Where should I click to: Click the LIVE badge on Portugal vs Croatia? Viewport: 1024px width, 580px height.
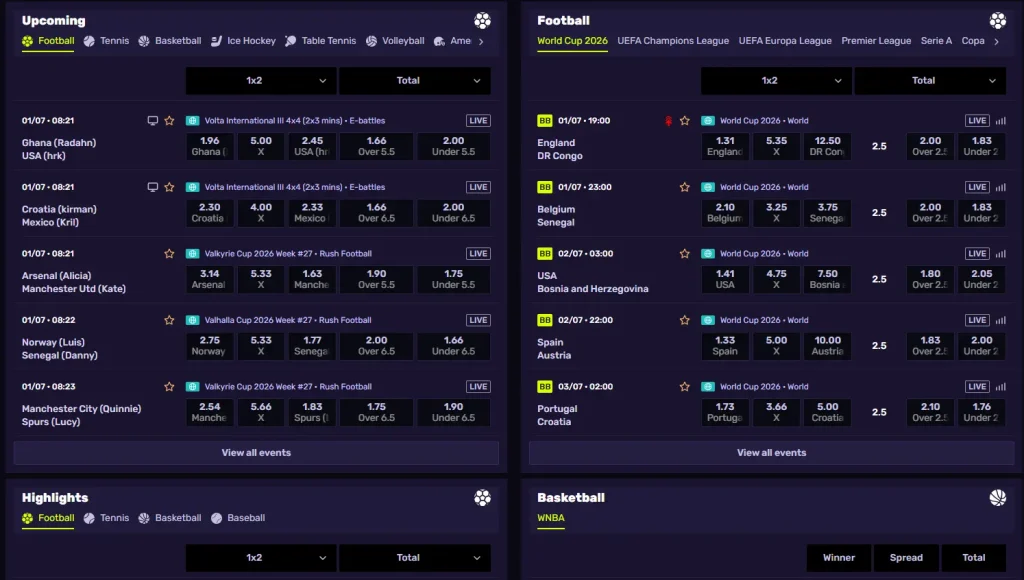coord(977,387)
